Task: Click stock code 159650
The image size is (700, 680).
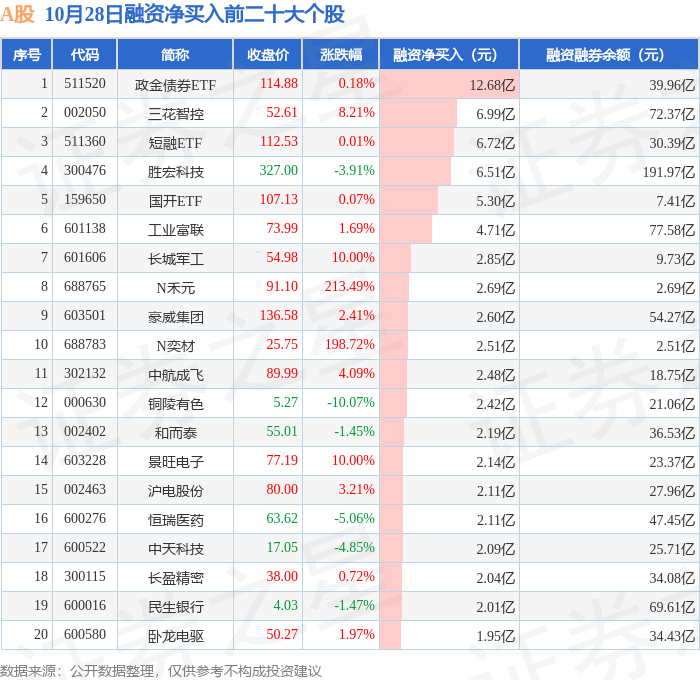Action: 85,200
